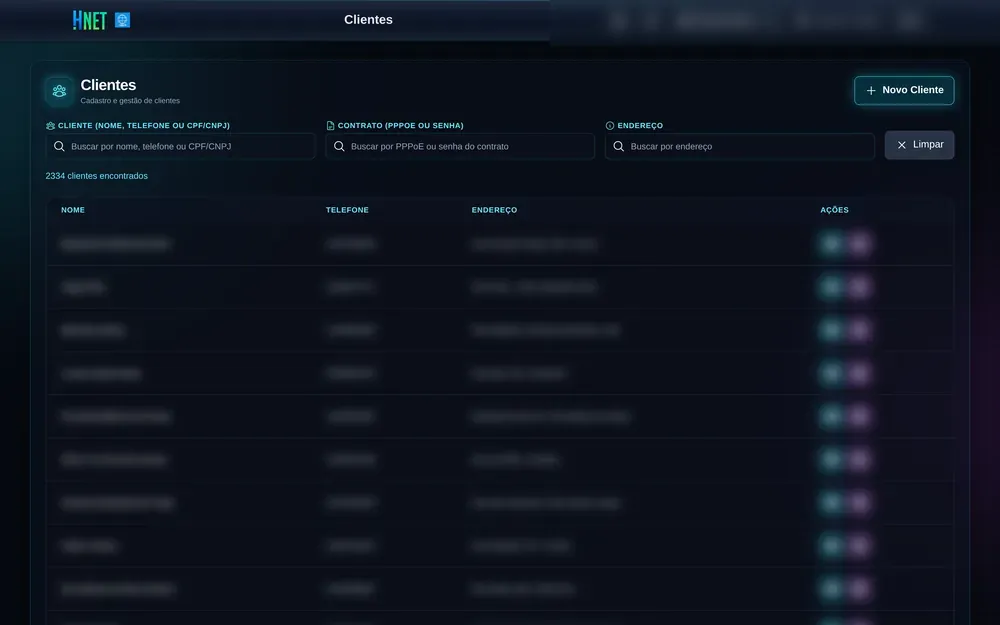Viewport: 1000px width, 625px height.
Task: Click the '2334 clientes encontrados' count text
Action: pyautogui.click(x=96, y=176)
